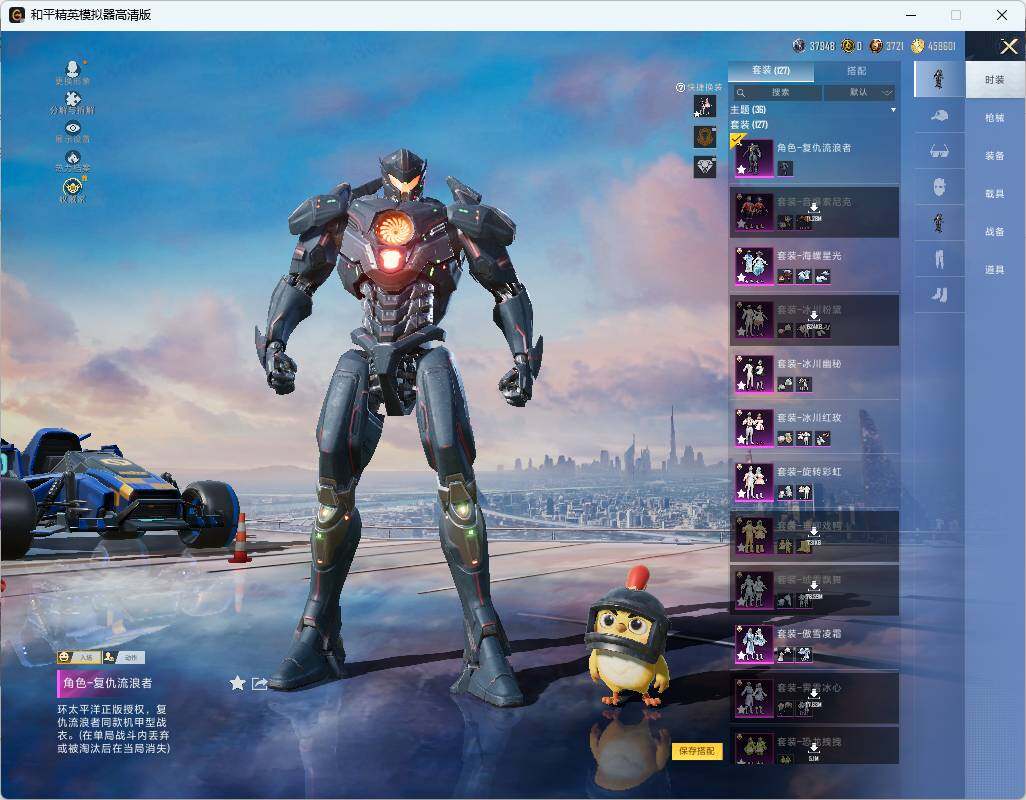
Task: Select the 套装-冰川红玫 outfit
Action: (x=814, y=428)
